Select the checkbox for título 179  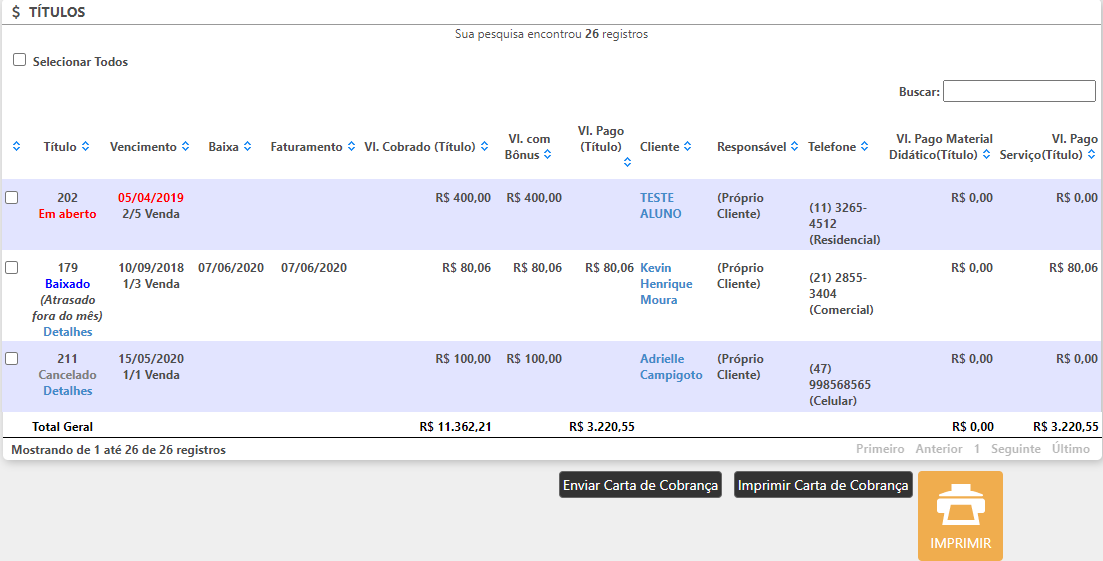point(11,267)
